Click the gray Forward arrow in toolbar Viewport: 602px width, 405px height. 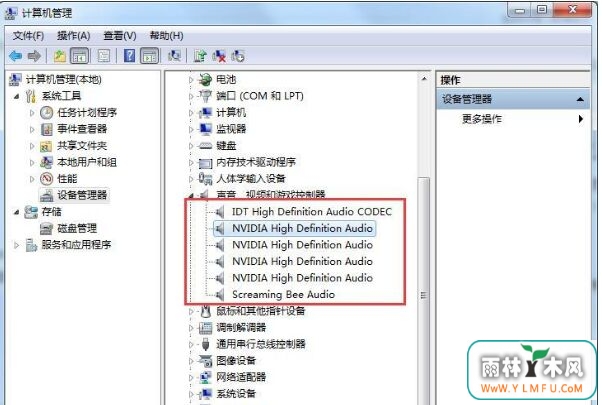pyautogui.click(x=35, y=56)
